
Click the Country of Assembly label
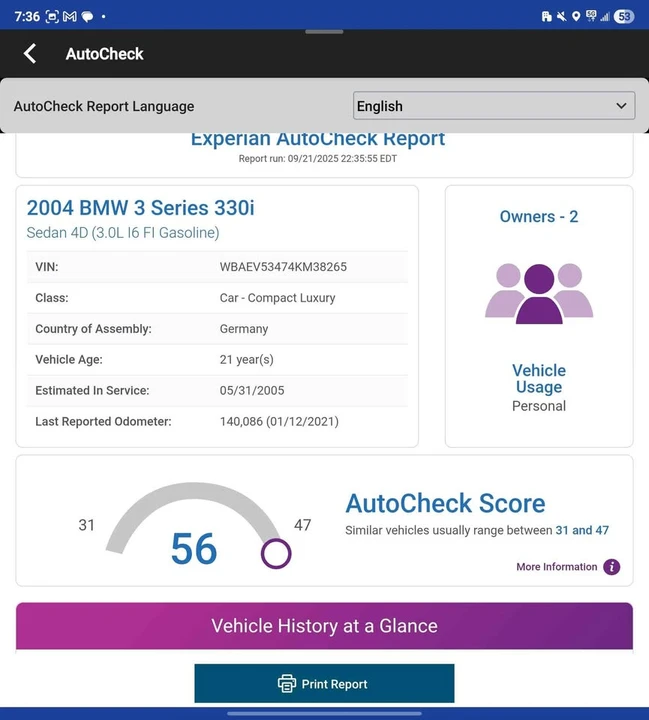(x=93, y=329)
